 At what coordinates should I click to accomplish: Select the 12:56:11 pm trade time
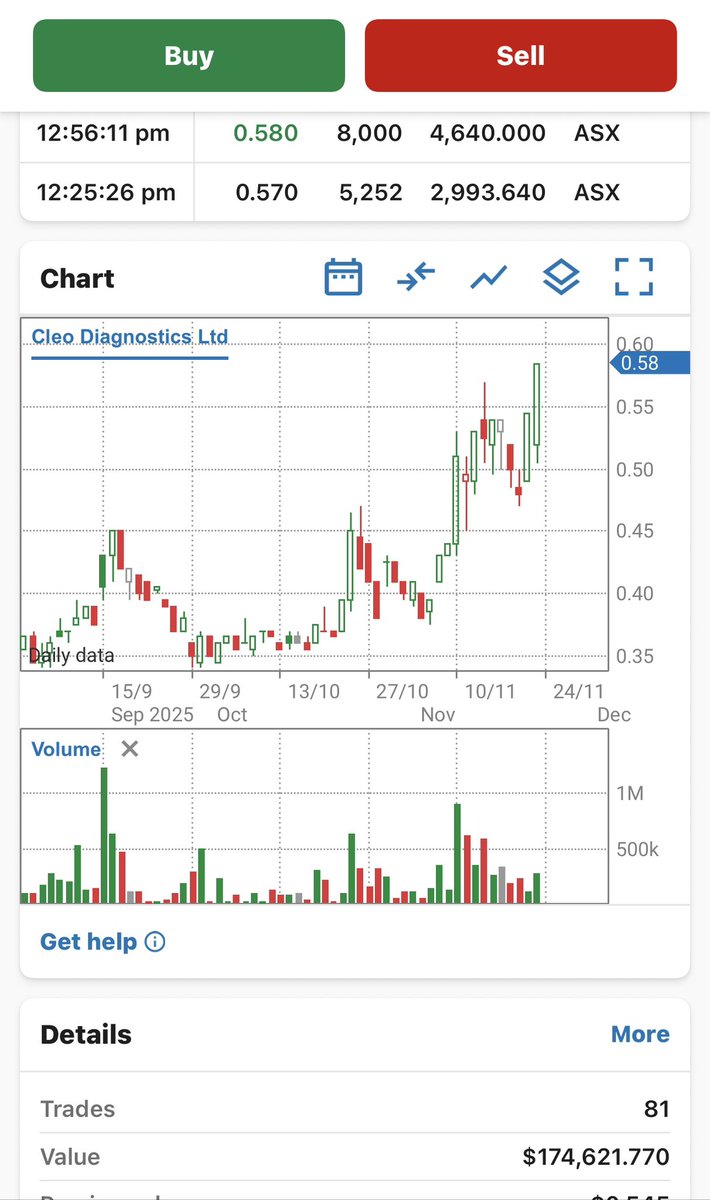[x=103, y=133]
